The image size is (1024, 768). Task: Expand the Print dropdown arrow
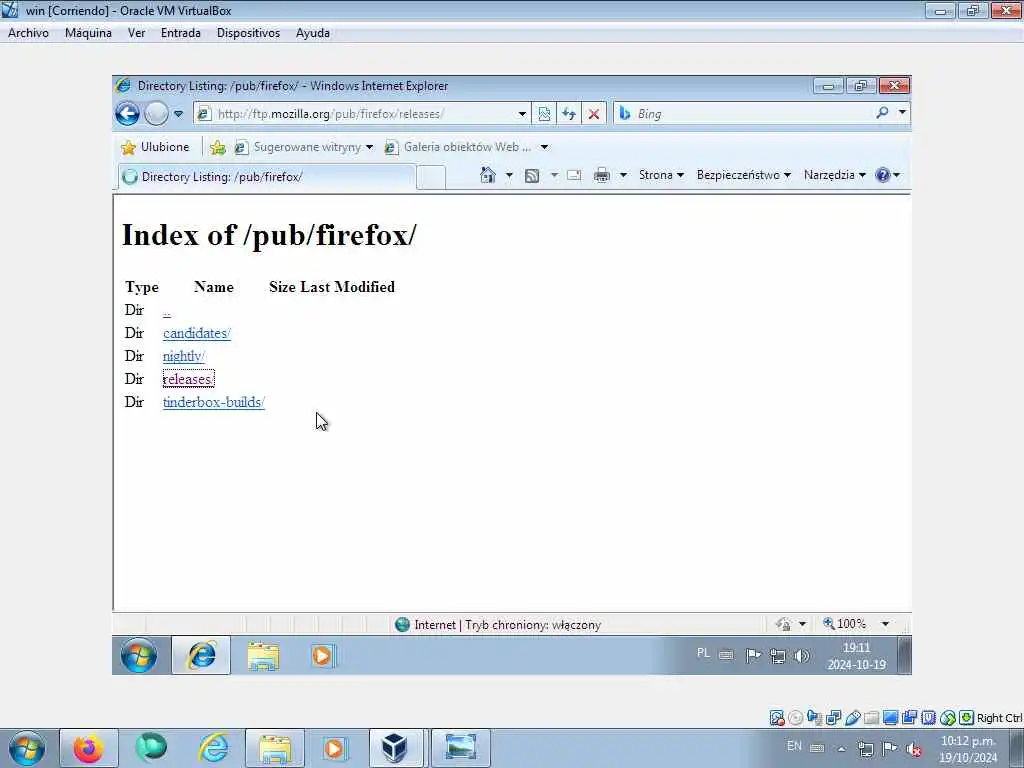pos(623,175)
